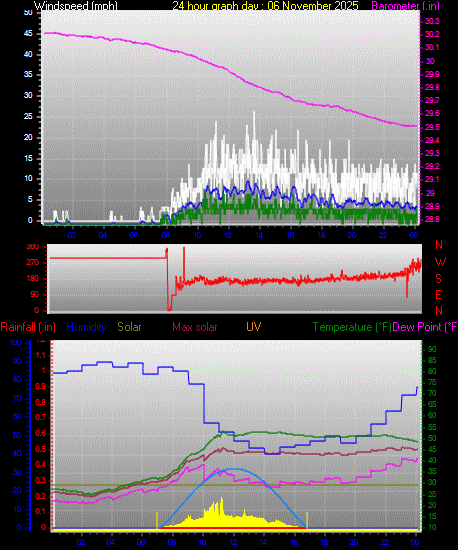Click the upper compass 'N' next to 360
Screen dimensions: 458x550
tap(439, 245)
